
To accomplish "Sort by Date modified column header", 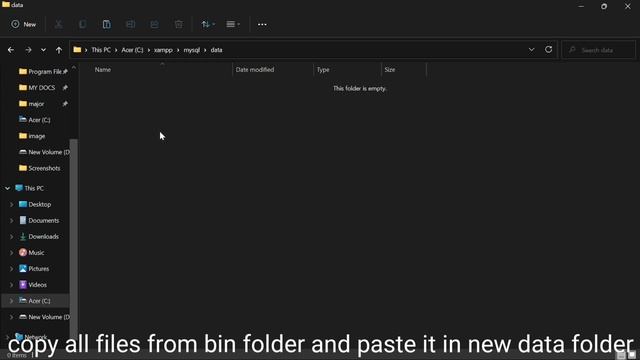I will [x=255, y=70].
